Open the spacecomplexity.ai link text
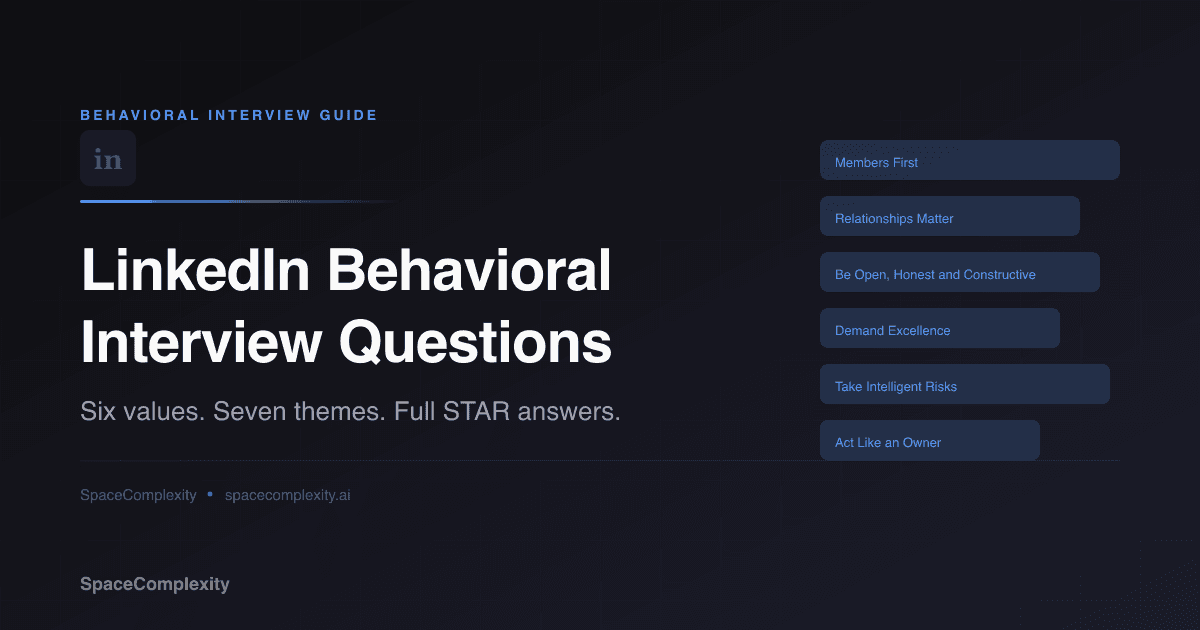This screenshot has width=1200, height=630. pos(287,495)
